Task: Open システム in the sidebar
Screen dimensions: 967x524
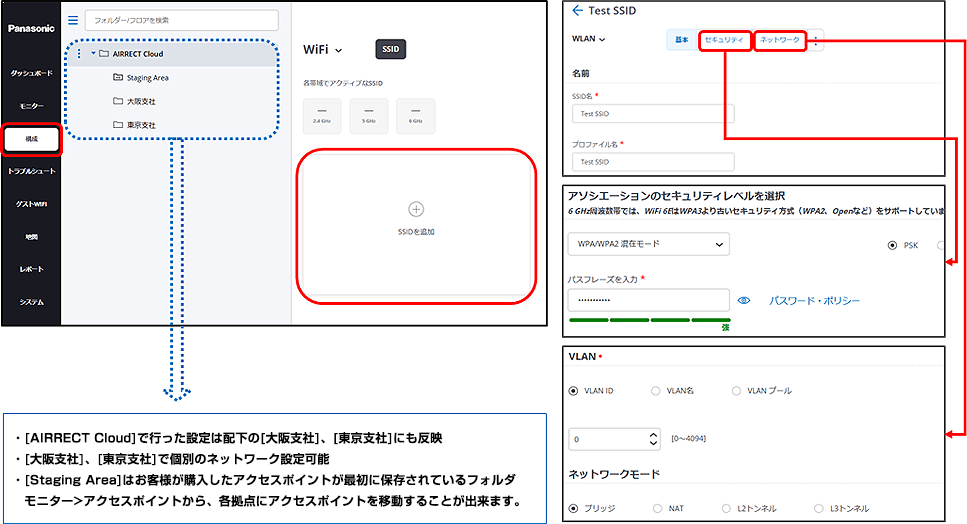Action: tap(31, 302)
